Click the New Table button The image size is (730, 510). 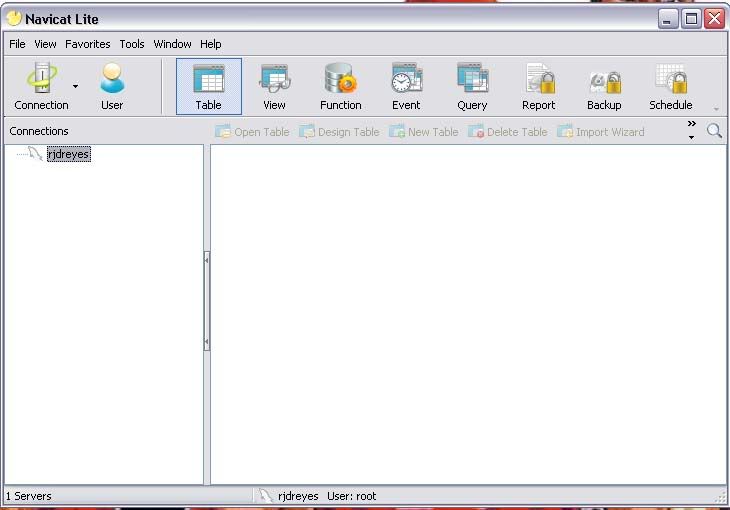[x=424, y=132]
